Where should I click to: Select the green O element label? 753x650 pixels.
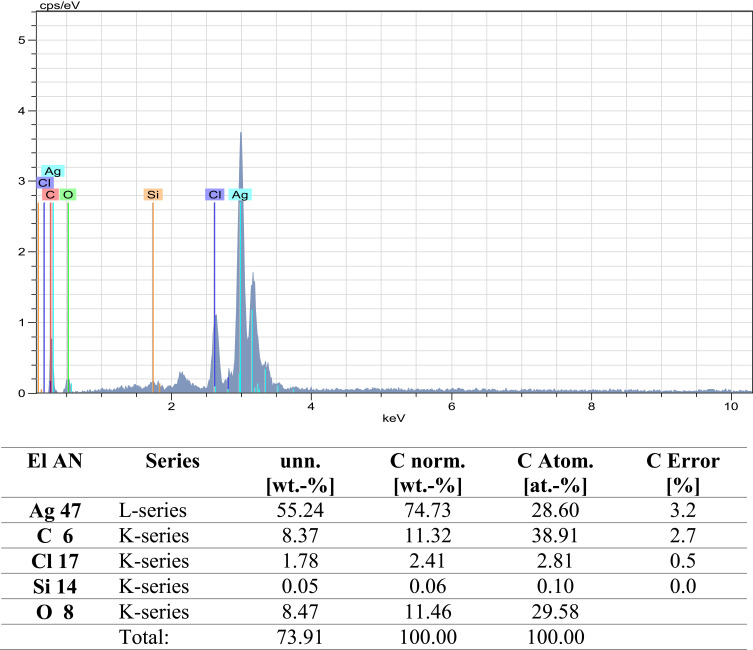[x=68, y=194]
